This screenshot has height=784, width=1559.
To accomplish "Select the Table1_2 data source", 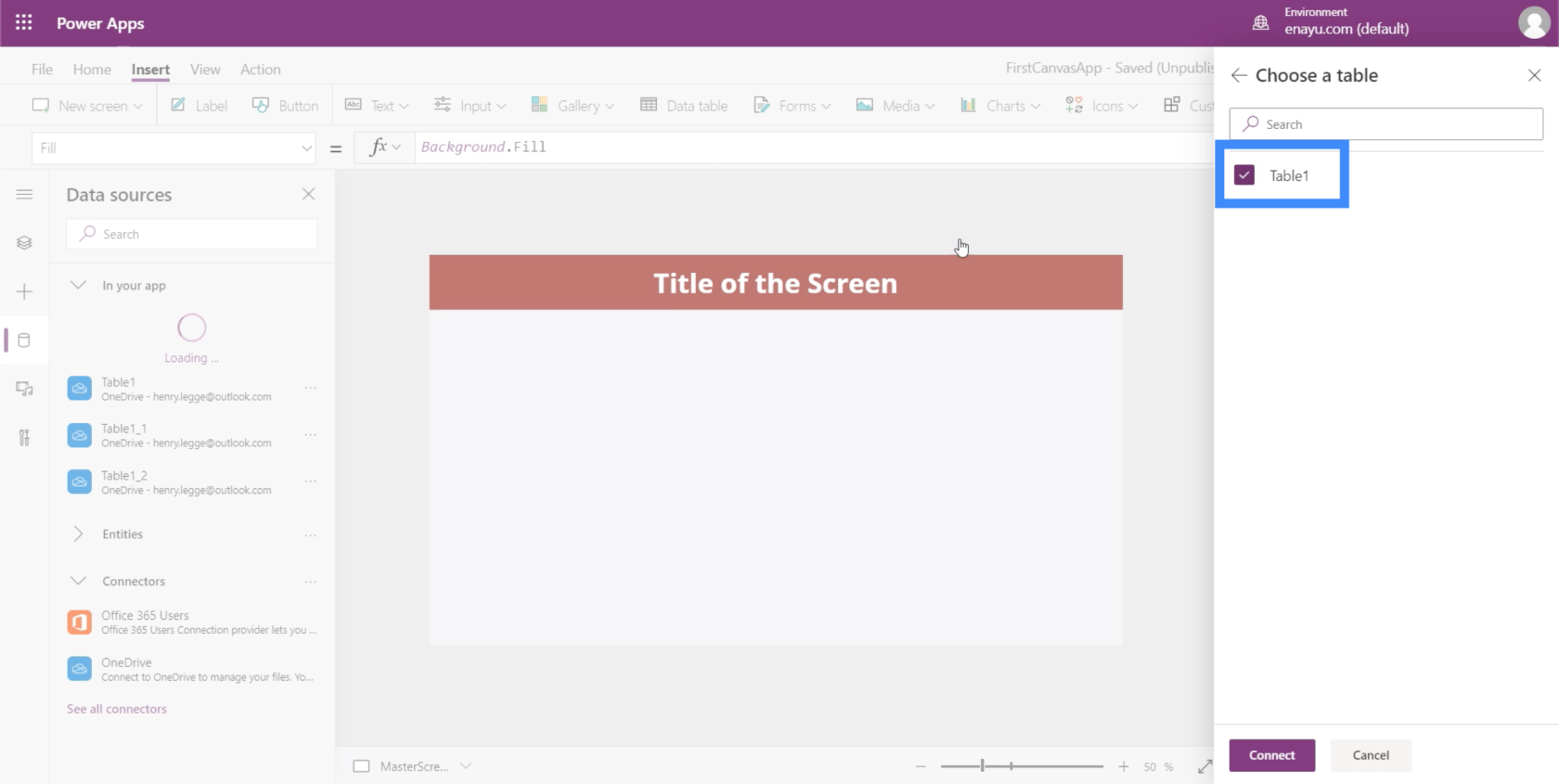I will point(186,482).
